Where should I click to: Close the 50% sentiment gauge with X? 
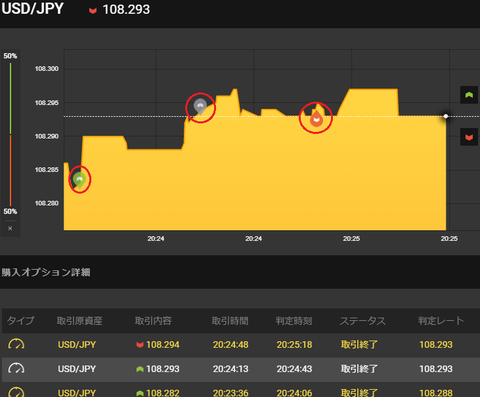10,228
